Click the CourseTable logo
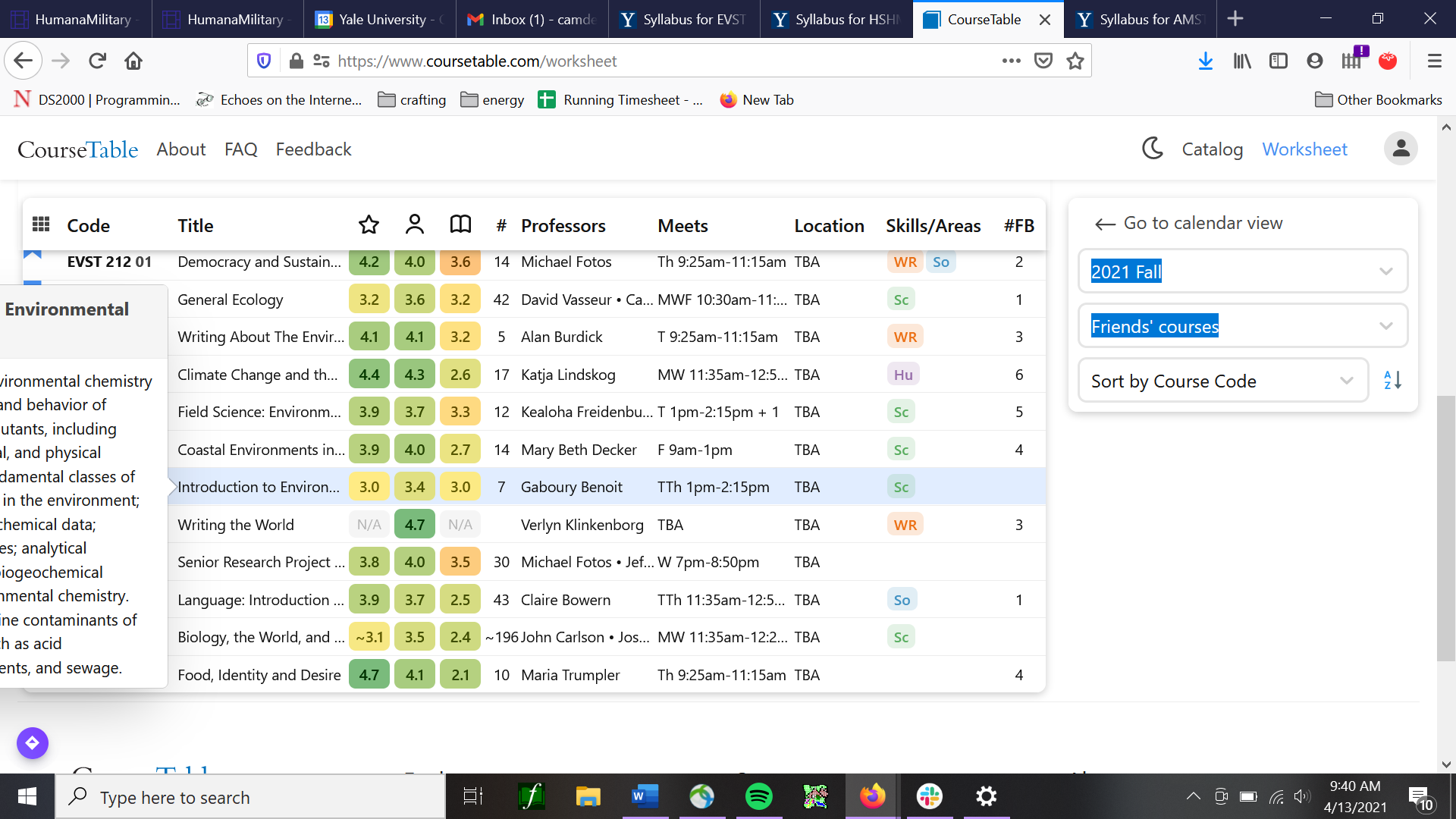The image size is (1456, 819). click(x=77, y=149)
